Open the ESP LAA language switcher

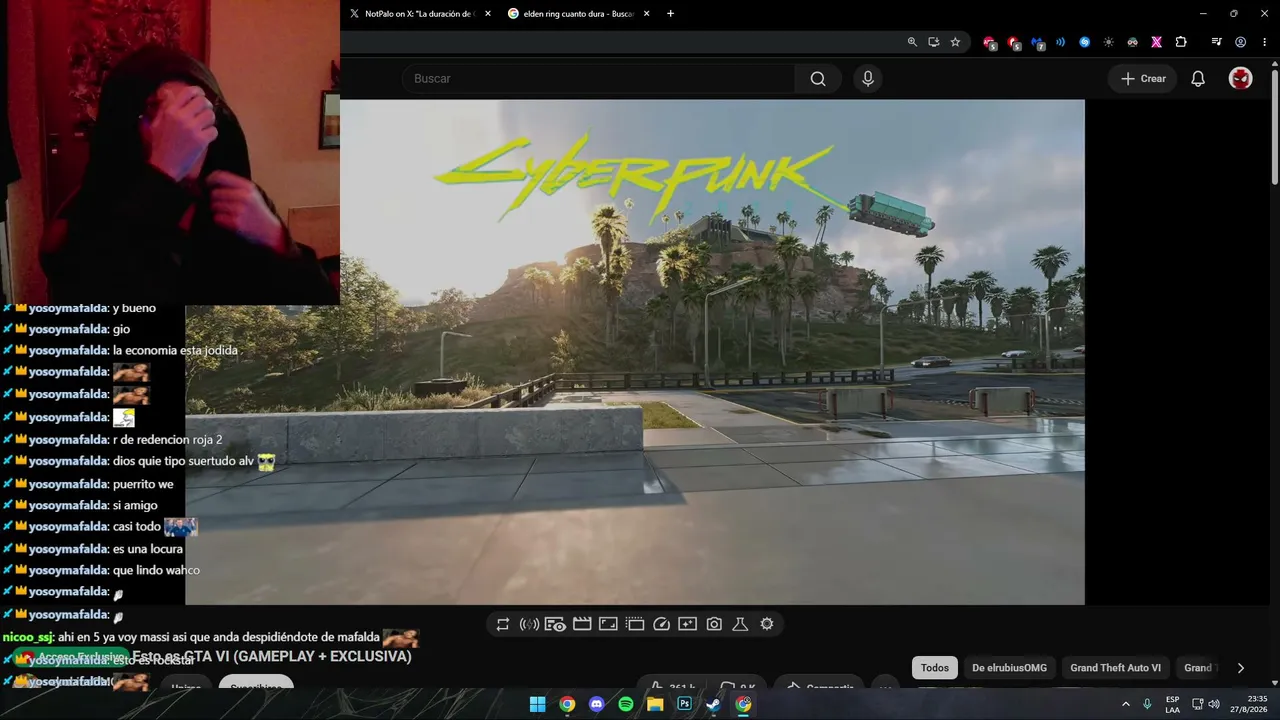point(1172,704)
